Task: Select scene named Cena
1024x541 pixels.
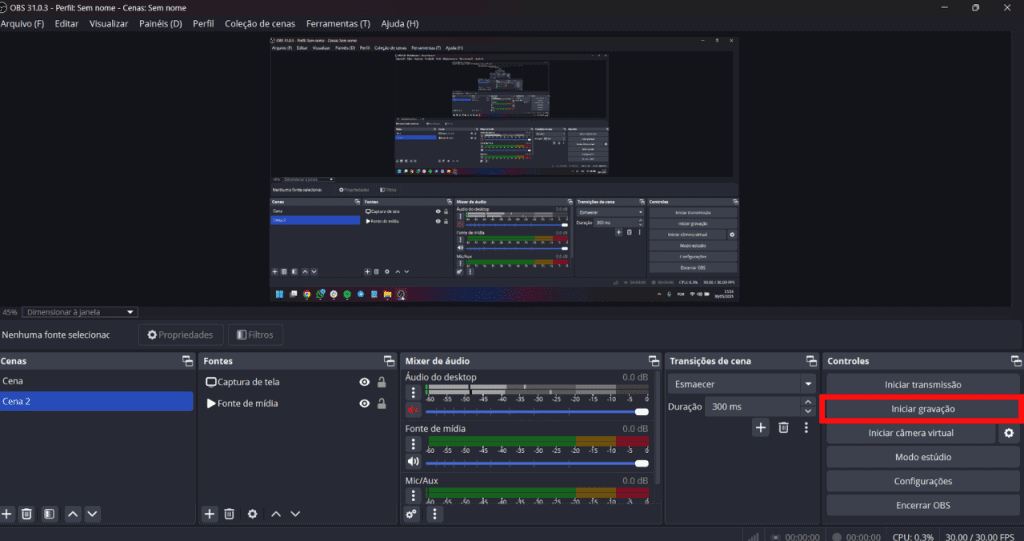Action: 97,381
